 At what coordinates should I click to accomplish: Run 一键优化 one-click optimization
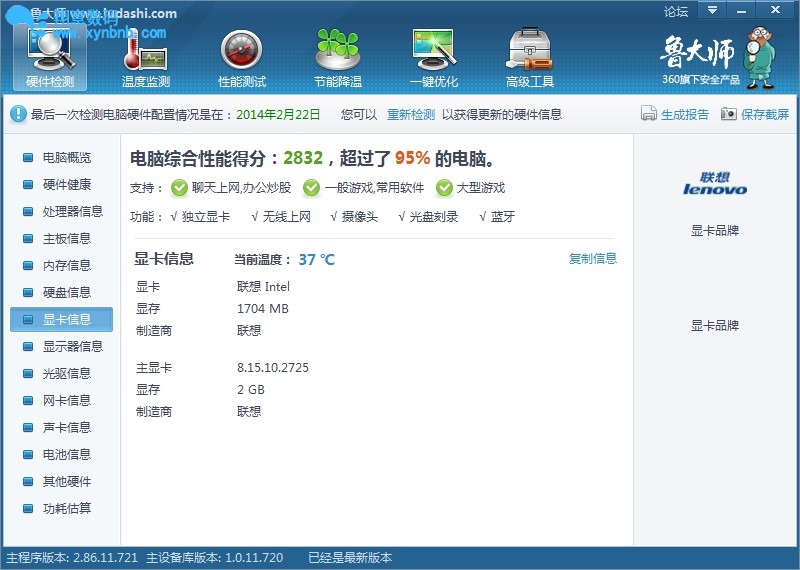[x=434, y=57]
